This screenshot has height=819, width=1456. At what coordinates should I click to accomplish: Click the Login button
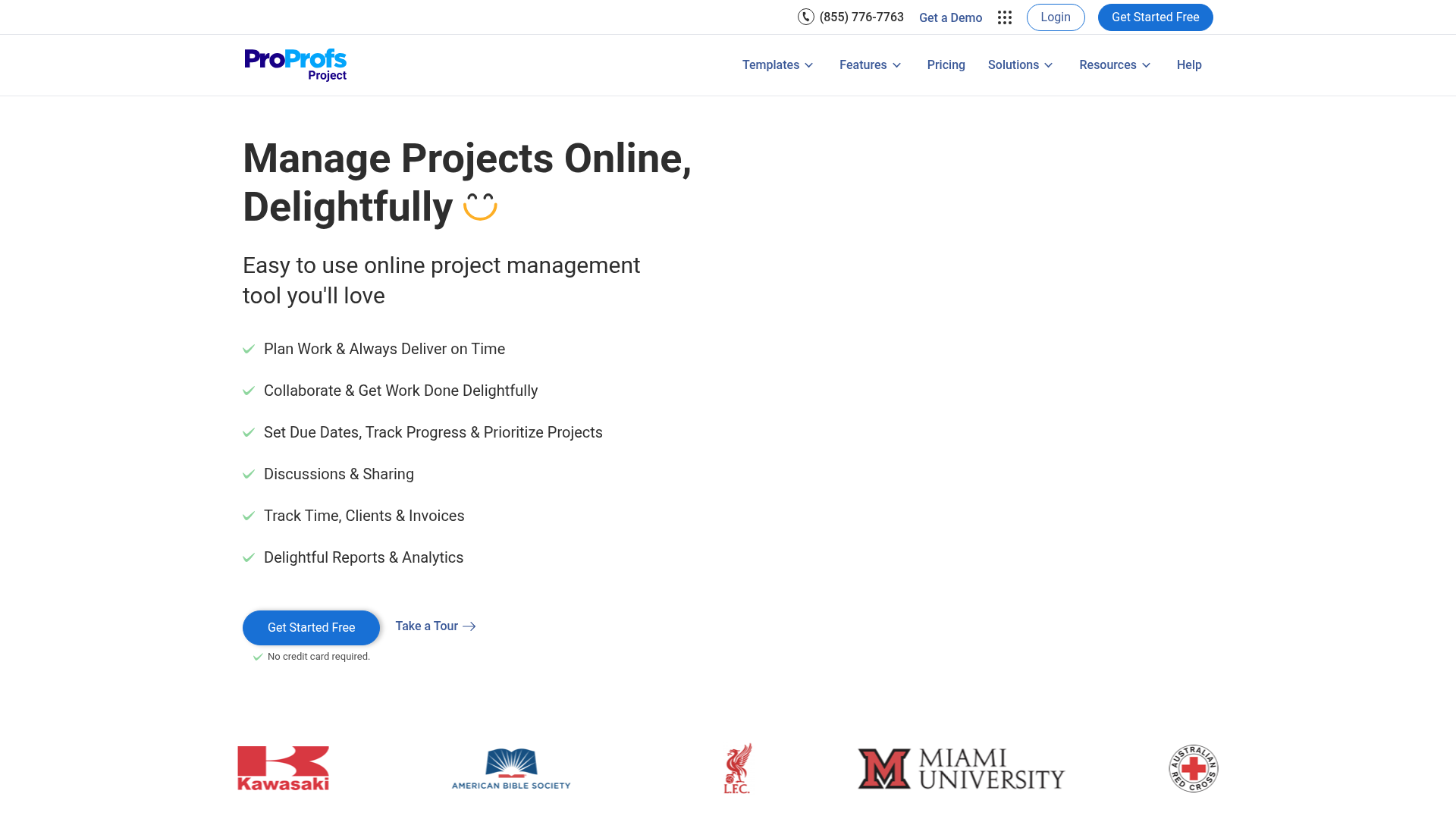[1056, 17]
